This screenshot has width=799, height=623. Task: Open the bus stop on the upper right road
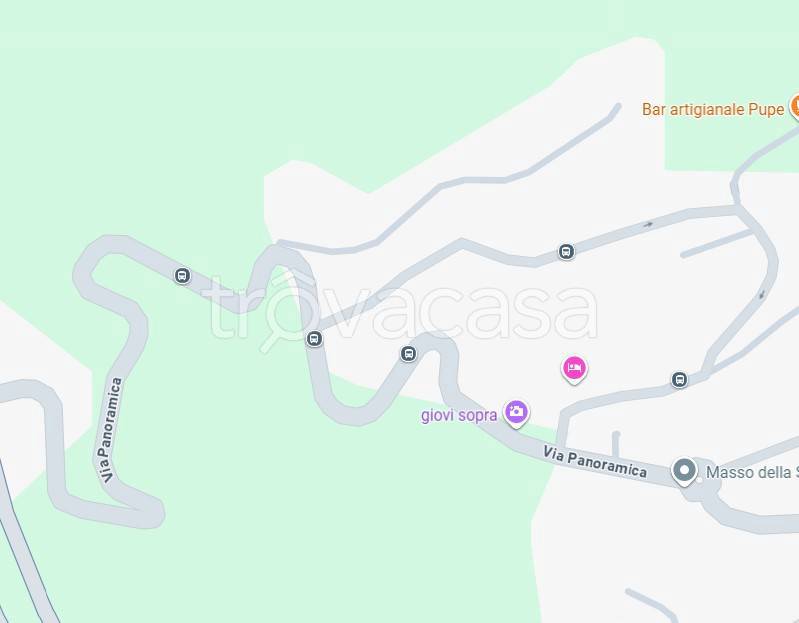tap(566, 251)
